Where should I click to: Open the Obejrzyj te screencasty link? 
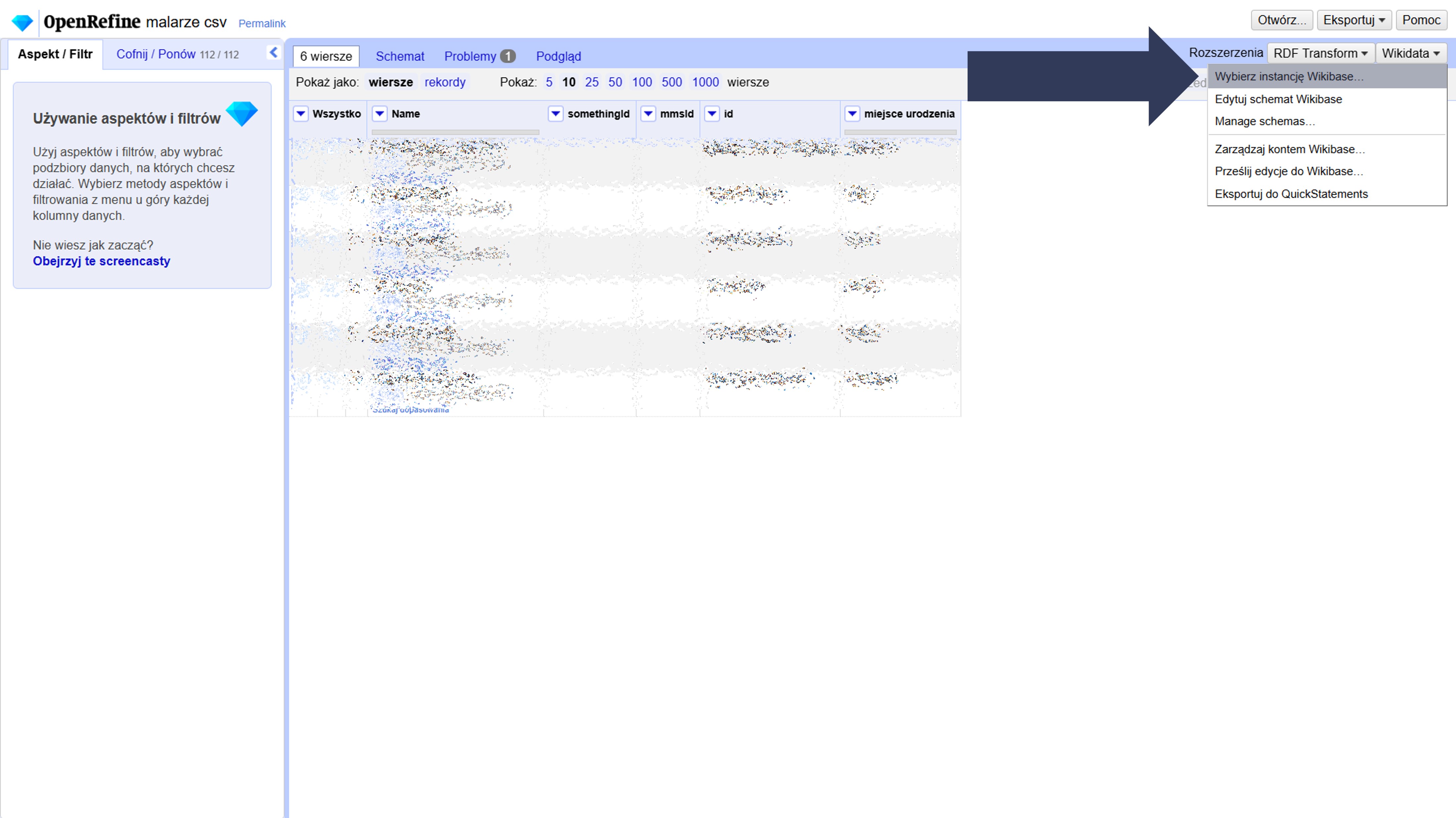click(101, 261)
